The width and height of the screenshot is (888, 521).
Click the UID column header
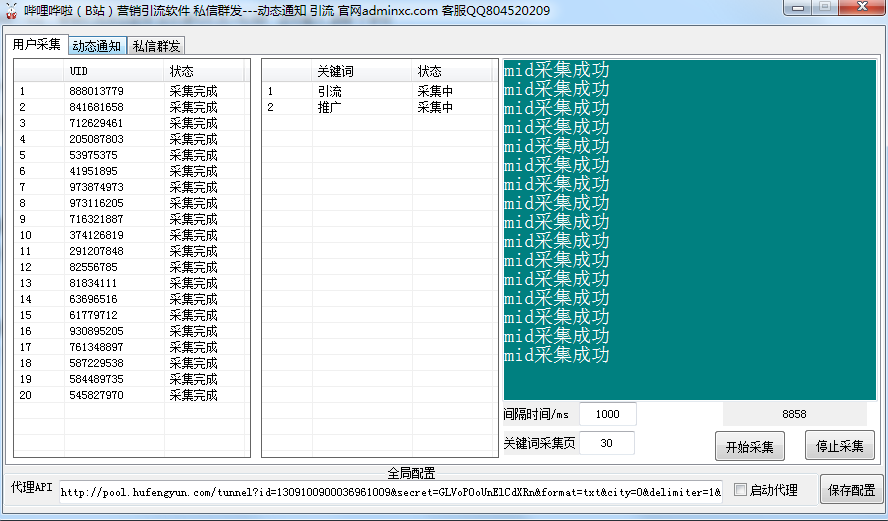point(114,71)
